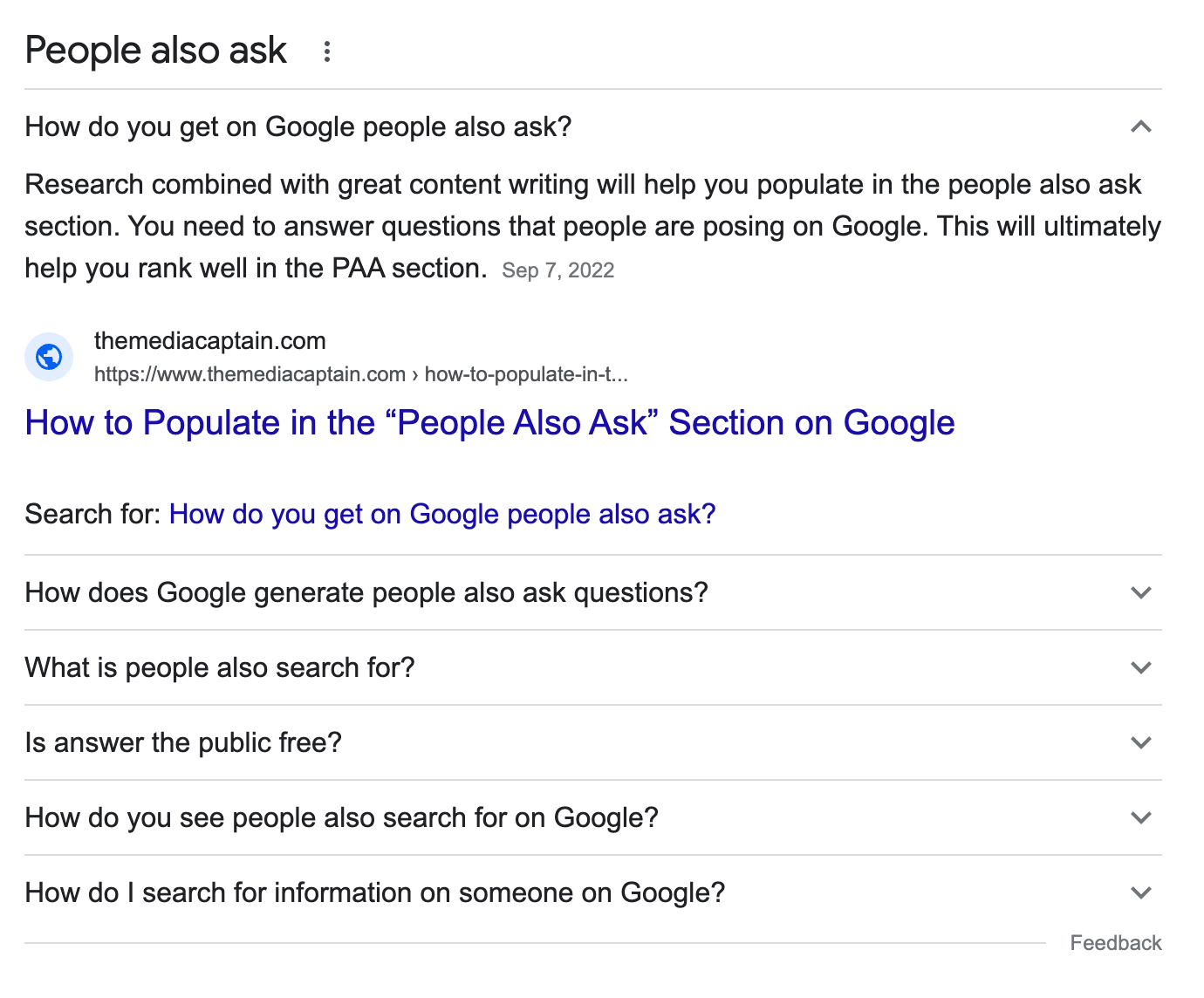Click the themediacaptain.com site name
The height and width of the screenshot is (998, 1204).
click(x=209, y=341)
